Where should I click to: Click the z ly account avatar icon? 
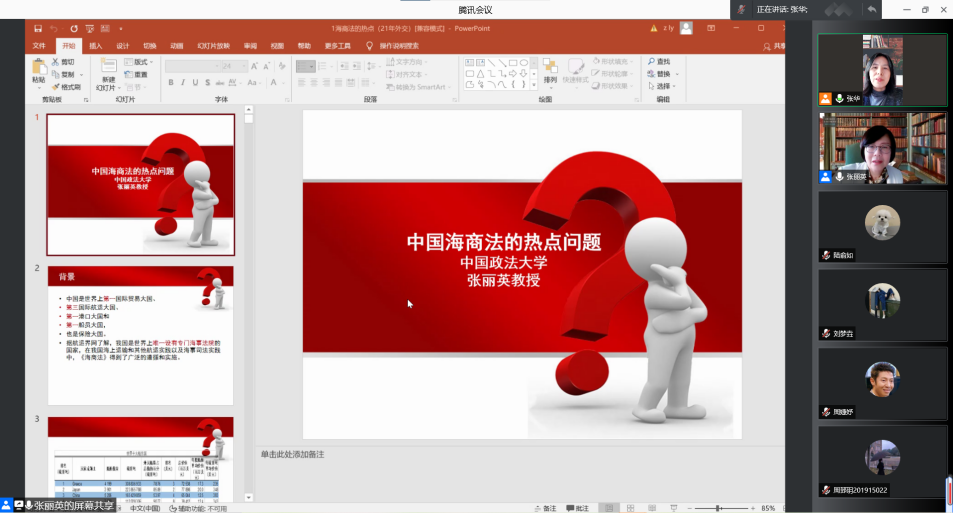click(x=686, y=28)
